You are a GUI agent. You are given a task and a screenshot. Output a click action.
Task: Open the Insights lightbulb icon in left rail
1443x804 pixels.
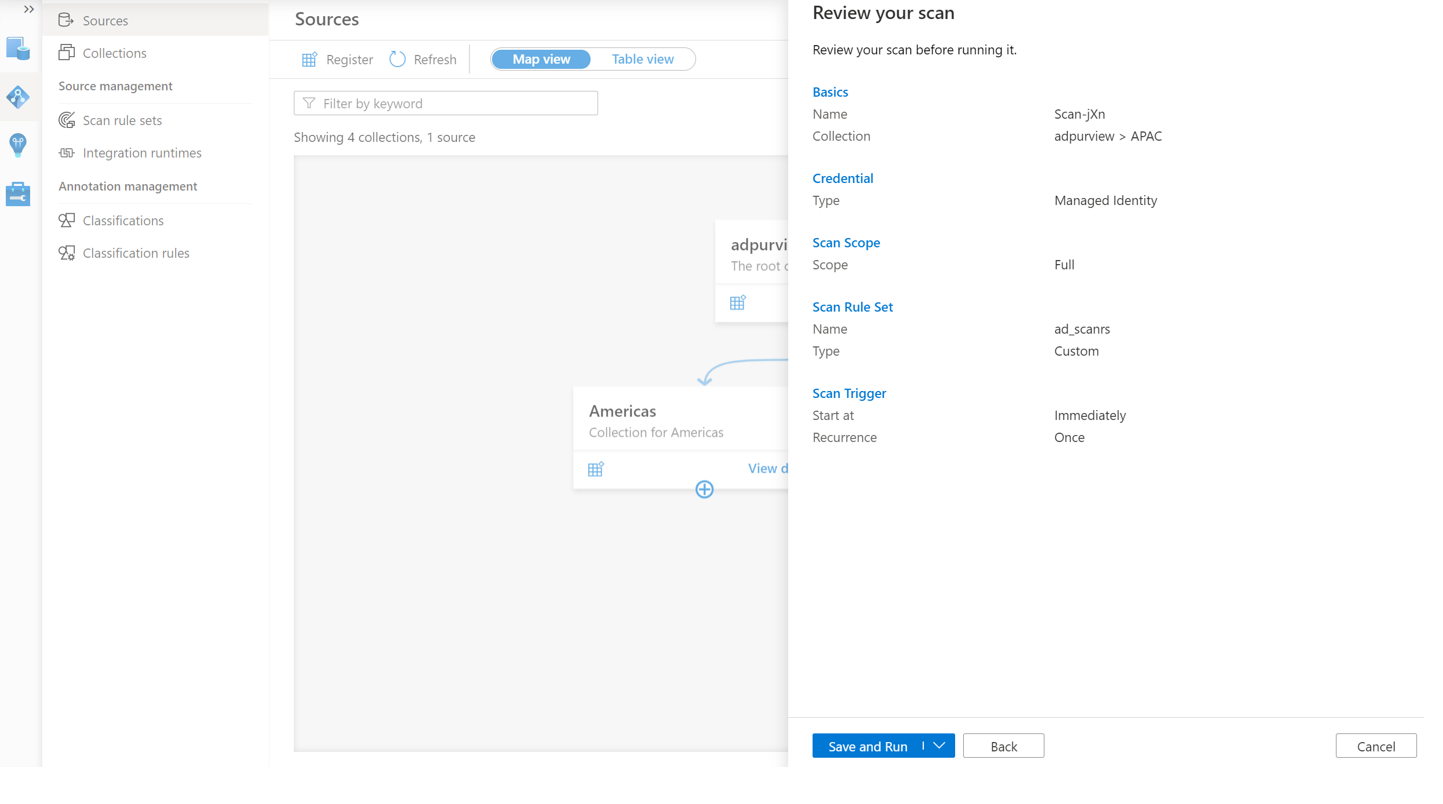point(18,145)
